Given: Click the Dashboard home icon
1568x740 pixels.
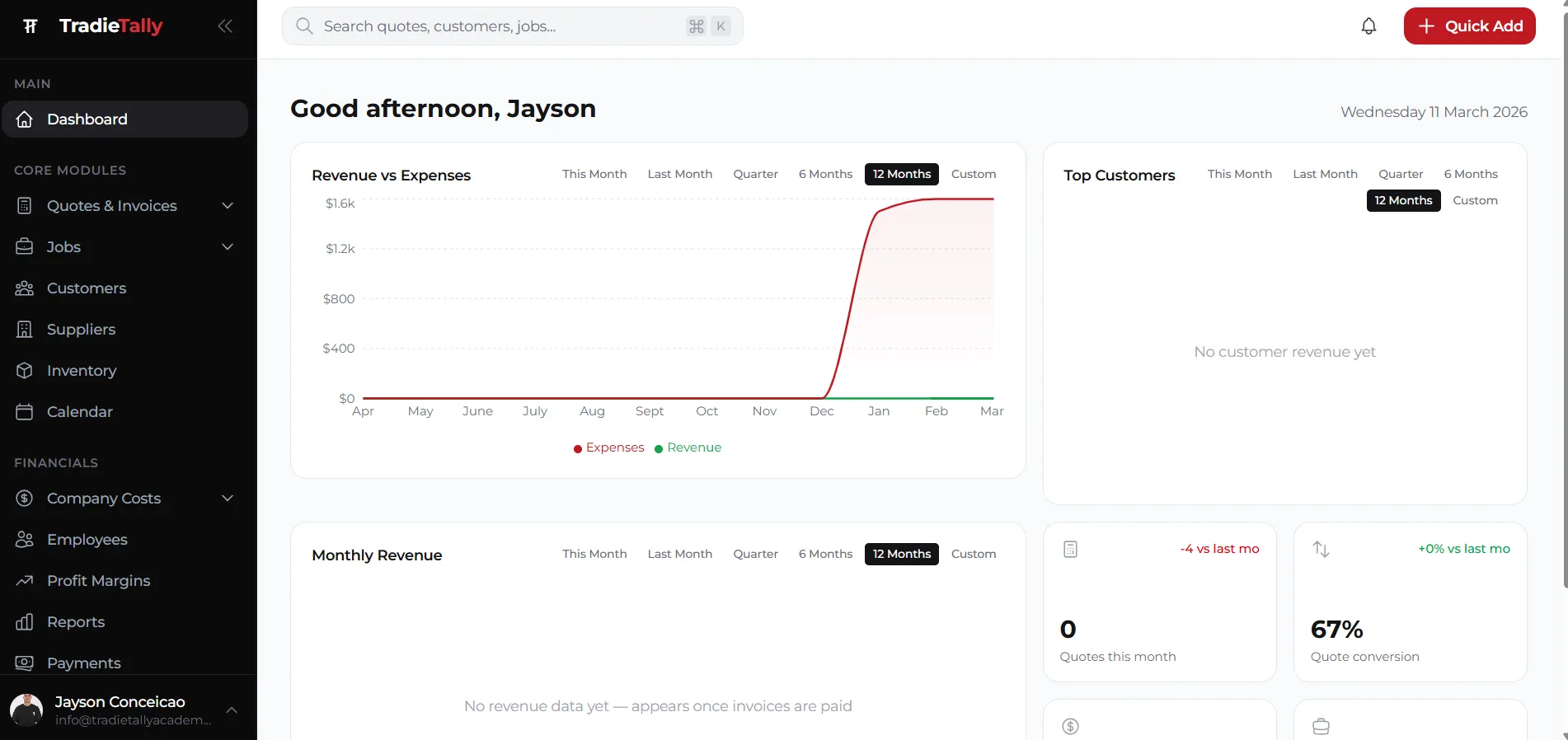Looking at the screenshot, I should 25,119.
